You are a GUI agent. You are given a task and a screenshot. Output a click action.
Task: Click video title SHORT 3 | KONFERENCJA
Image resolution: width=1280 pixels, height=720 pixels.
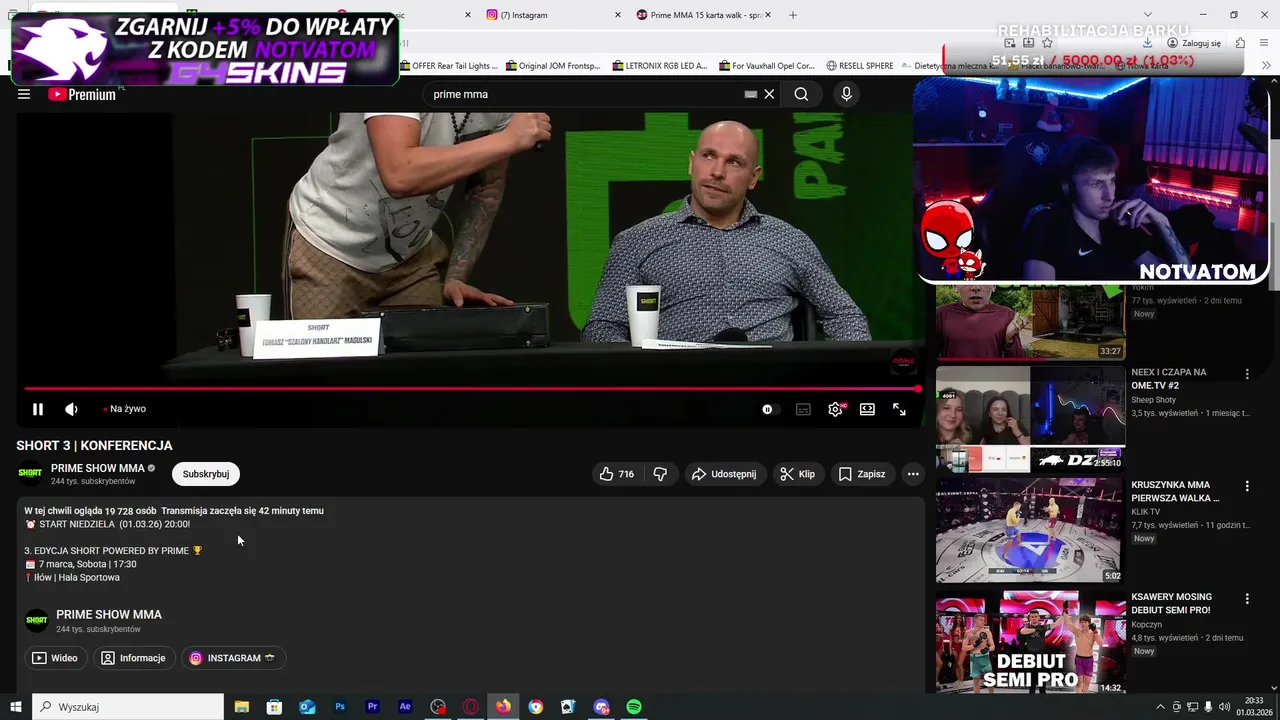point(94,446)
